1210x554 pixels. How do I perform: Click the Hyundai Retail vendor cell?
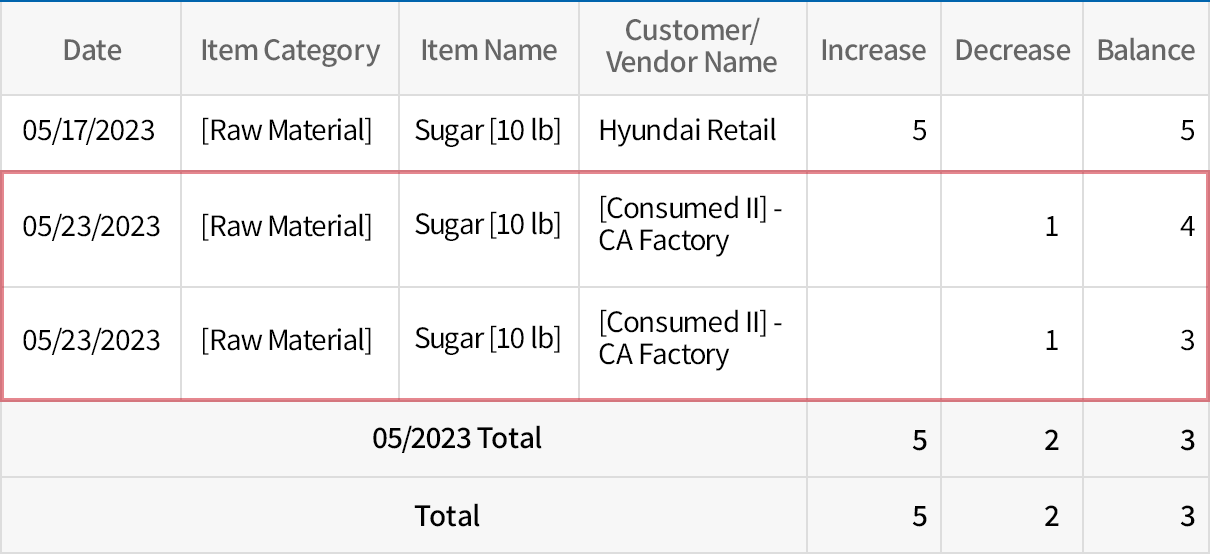[x=687, y=131]
